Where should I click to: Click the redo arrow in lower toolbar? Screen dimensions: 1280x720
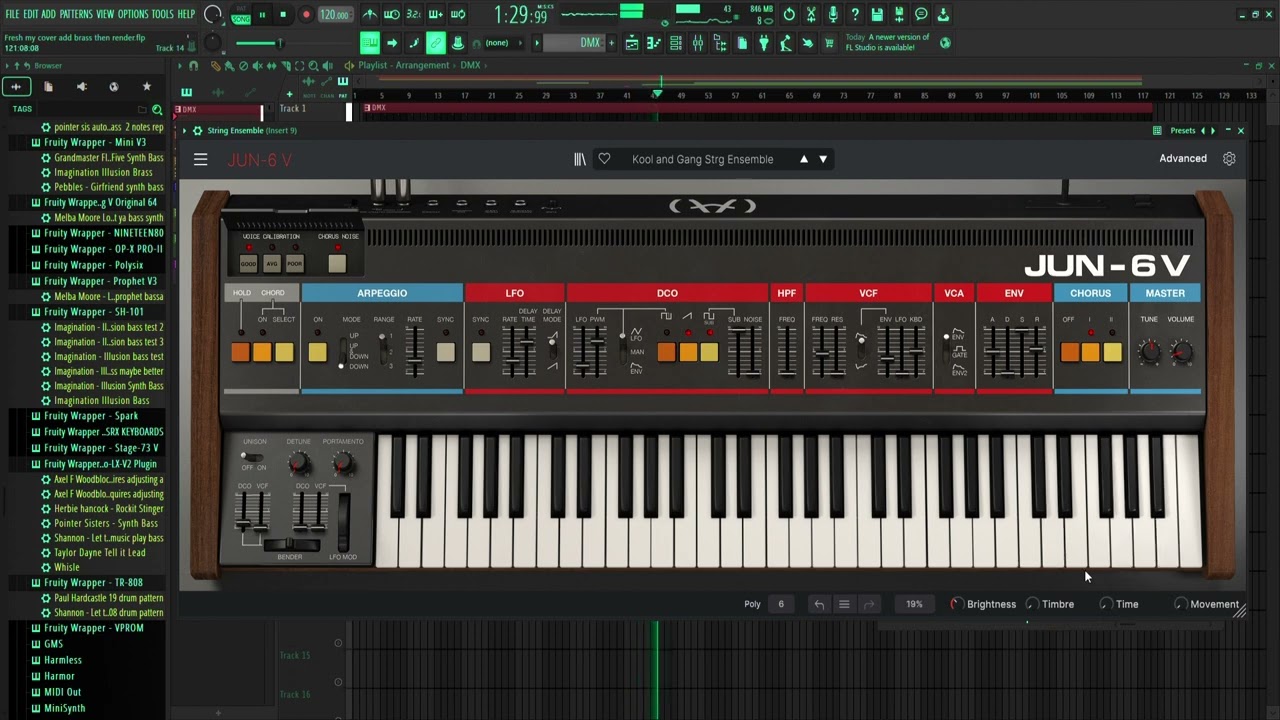(x=869, y=604)
